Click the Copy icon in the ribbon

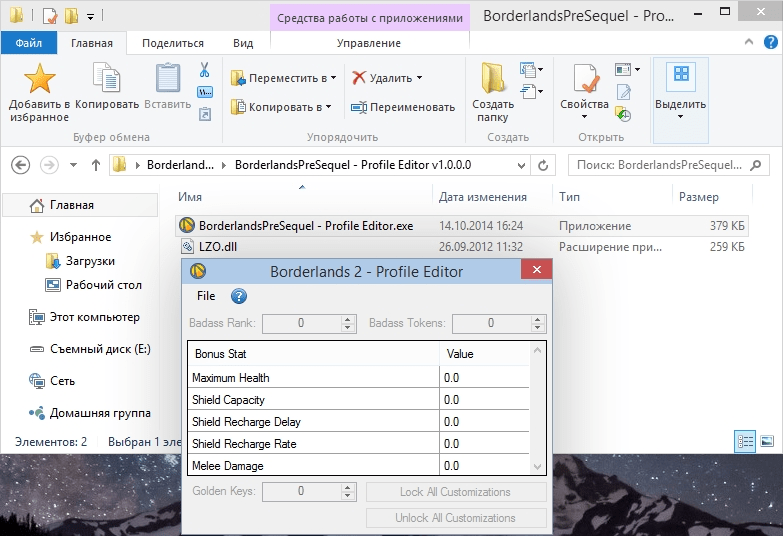pos(105,80)
